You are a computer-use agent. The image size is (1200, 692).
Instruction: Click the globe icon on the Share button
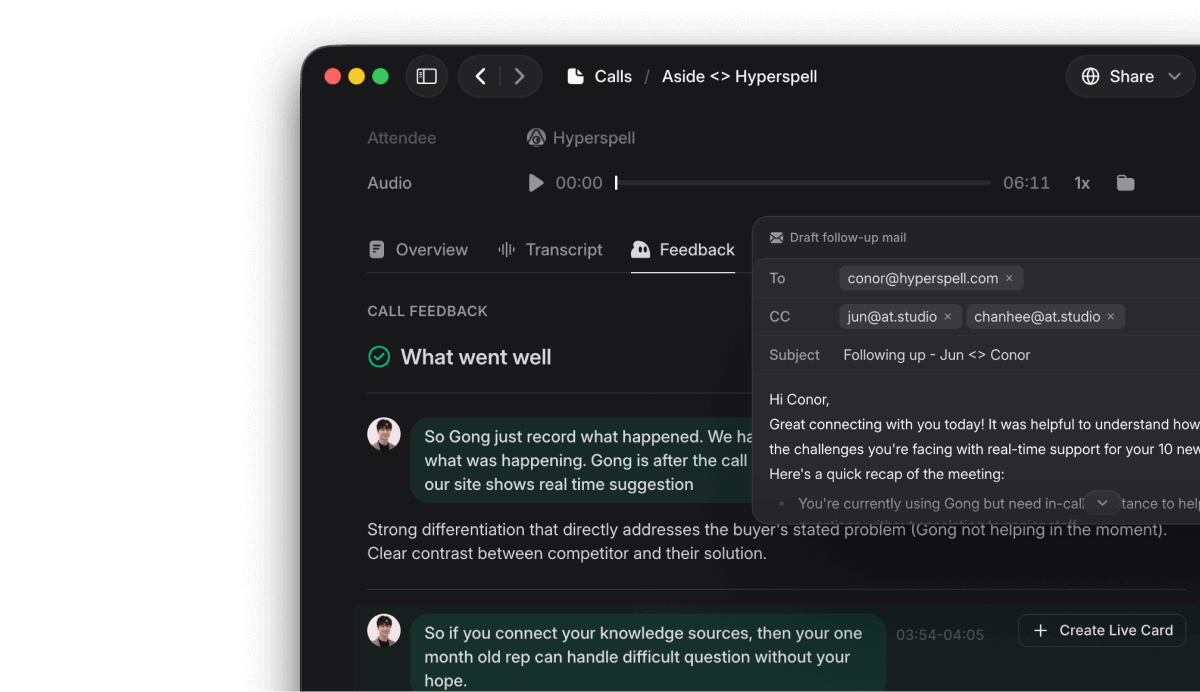click(x=1090, y=76)
